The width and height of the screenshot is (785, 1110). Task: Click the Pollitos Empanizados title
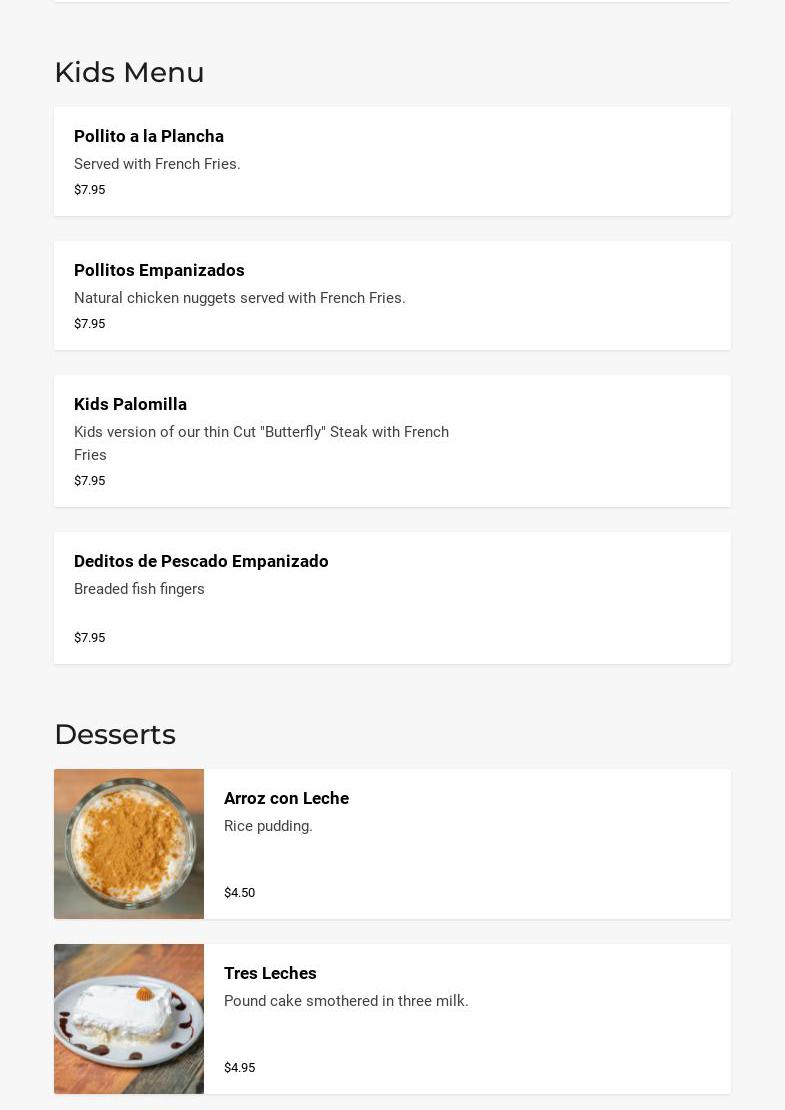click(x=159, y=270)
